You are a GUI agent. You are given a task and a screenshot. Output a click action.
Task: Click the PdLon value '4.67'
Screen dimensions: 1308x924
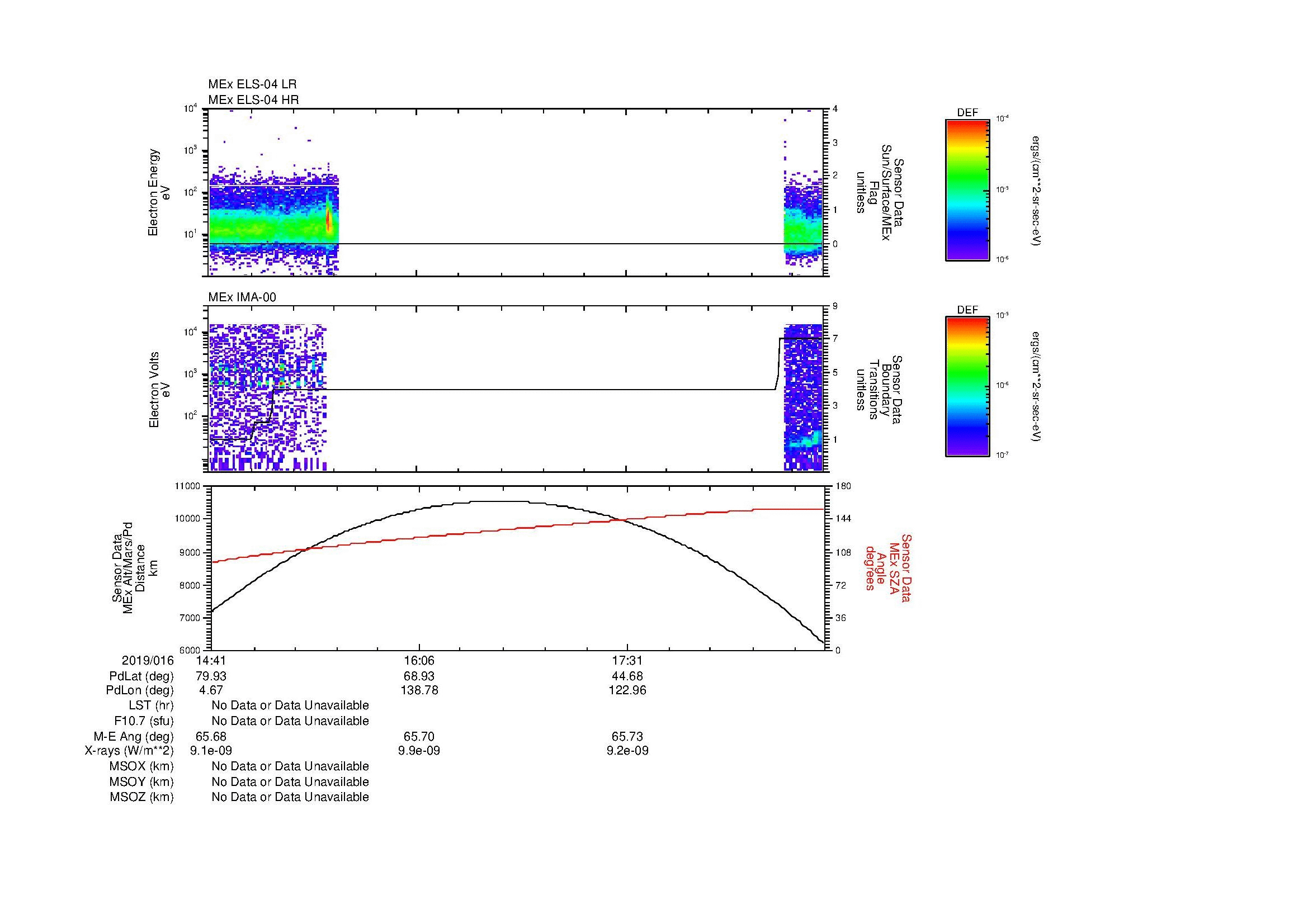(211, 690)
